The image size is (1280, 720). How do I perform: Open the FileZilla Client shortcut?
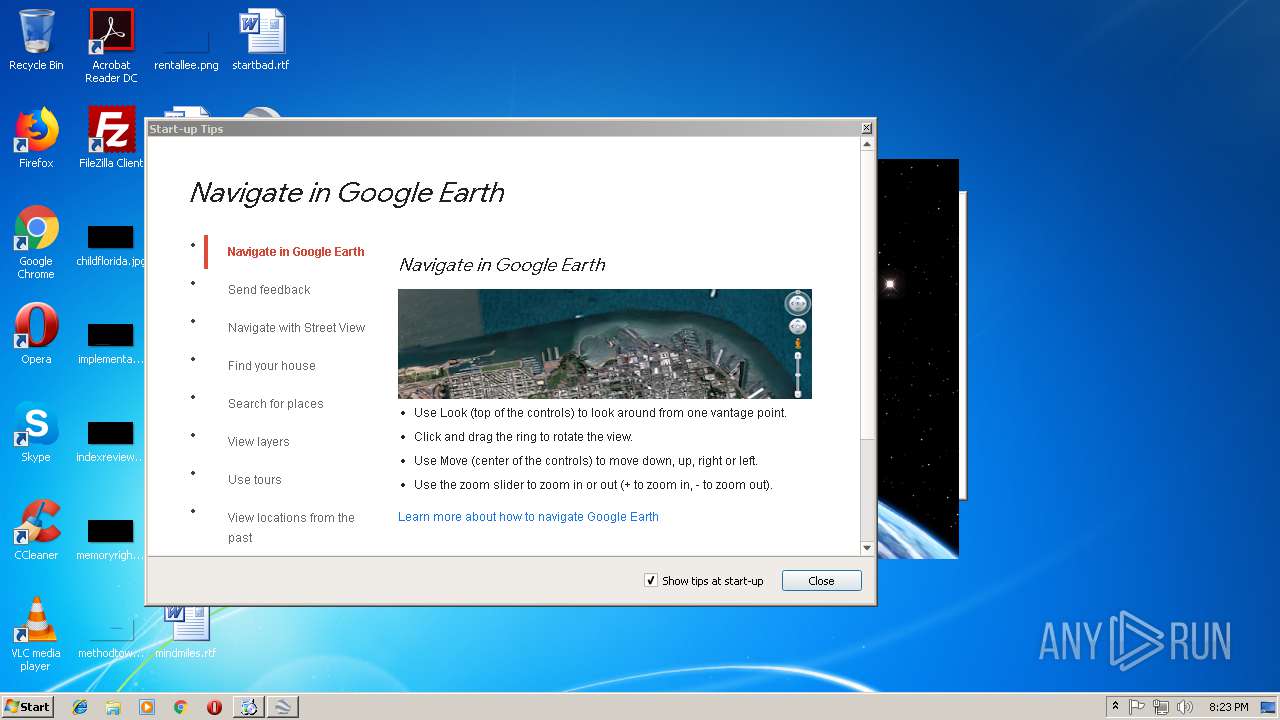click(111, 138)
